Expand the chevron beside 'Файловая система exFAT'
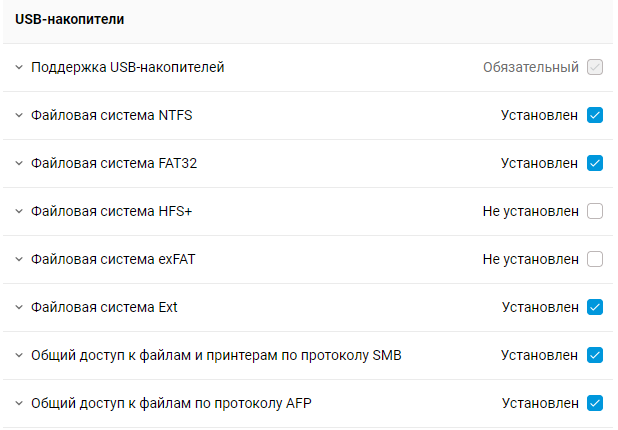The width and height of the screenshot is (618, 430). click(x=19, y=260)
